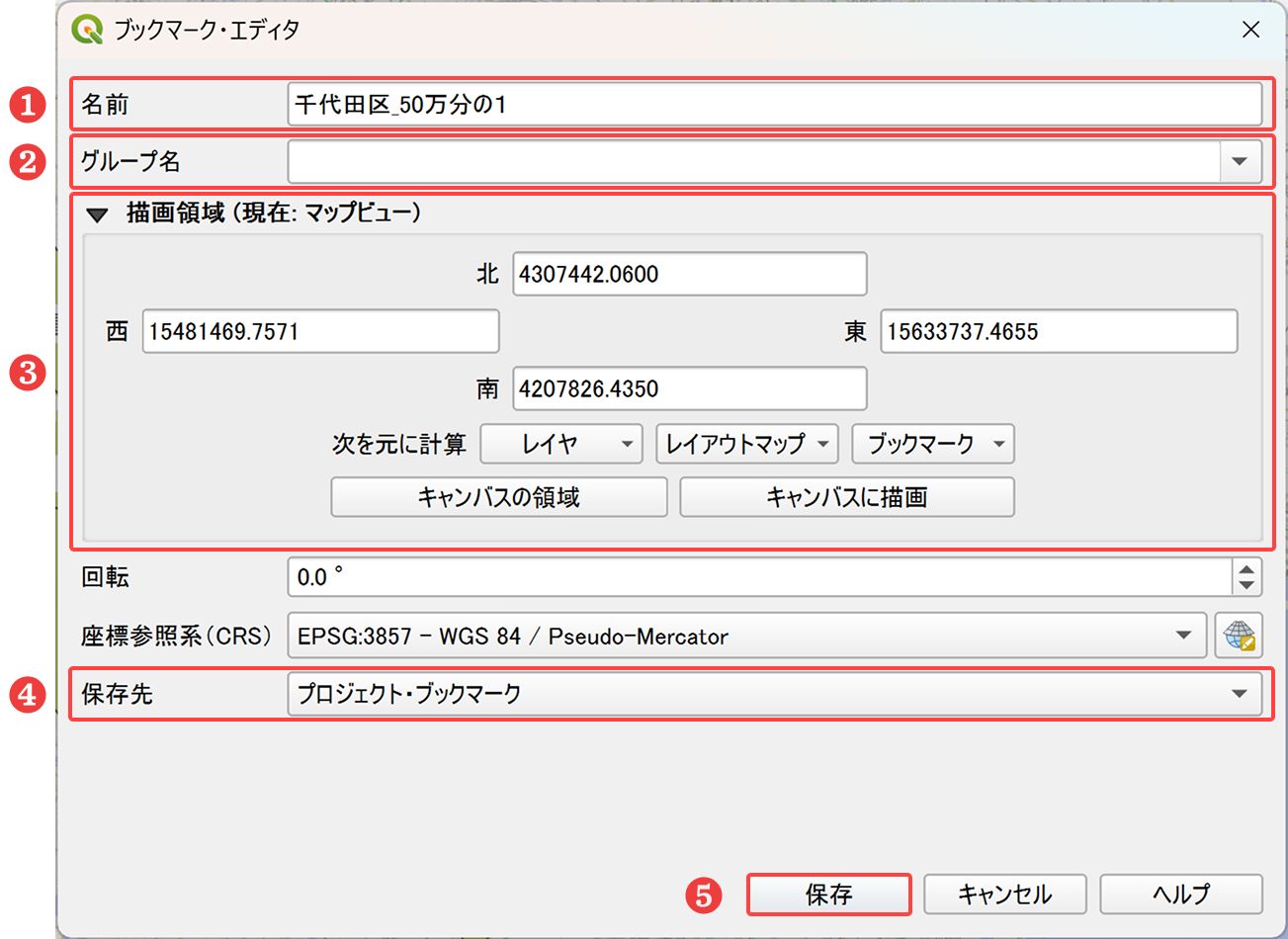Open the レイアウトマップ dropdown
Image resolution: width=1288 pixels, height=939 pixels.
point(747,444)
